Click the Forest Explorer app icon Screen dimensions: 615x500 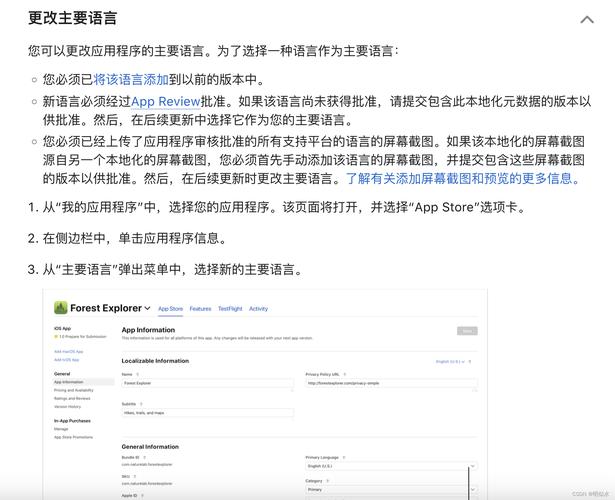(61, 308)
